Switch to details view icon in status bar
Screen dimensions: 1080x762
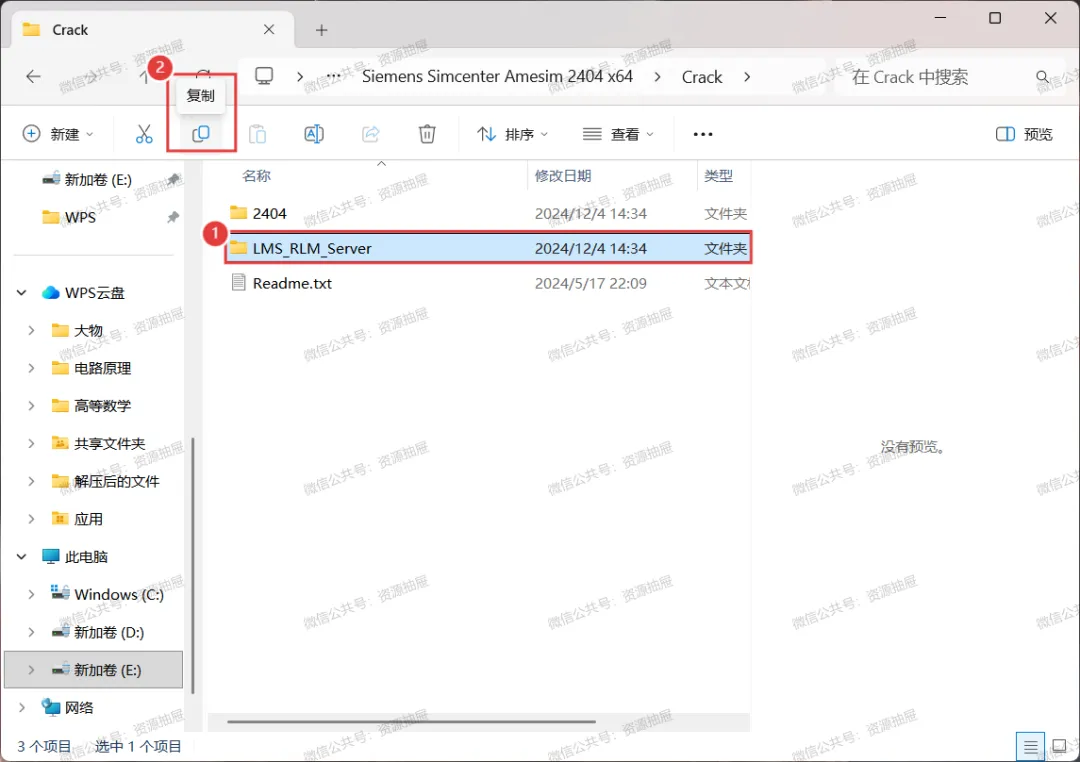pyautogui.click(x=1030, y=746)
